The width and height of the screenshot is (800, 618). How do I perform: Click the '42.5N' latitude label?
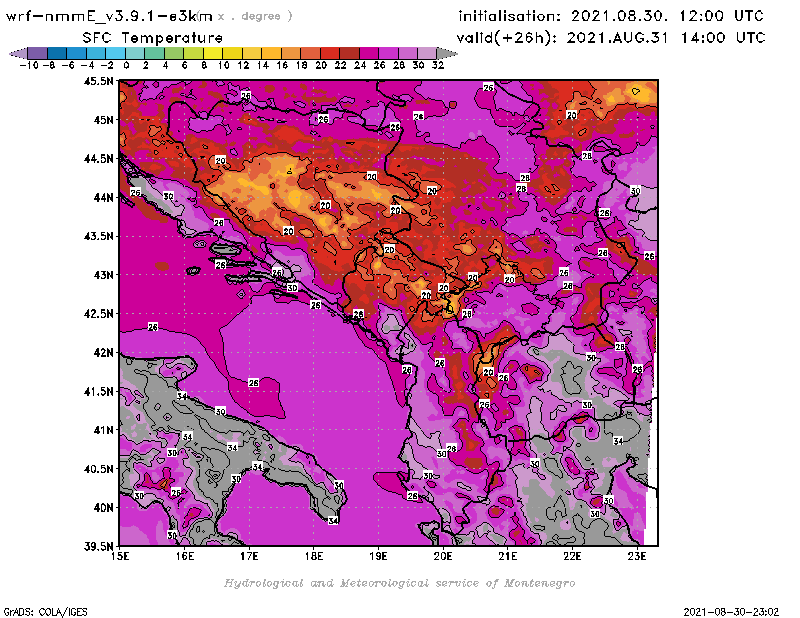(98, 314)
